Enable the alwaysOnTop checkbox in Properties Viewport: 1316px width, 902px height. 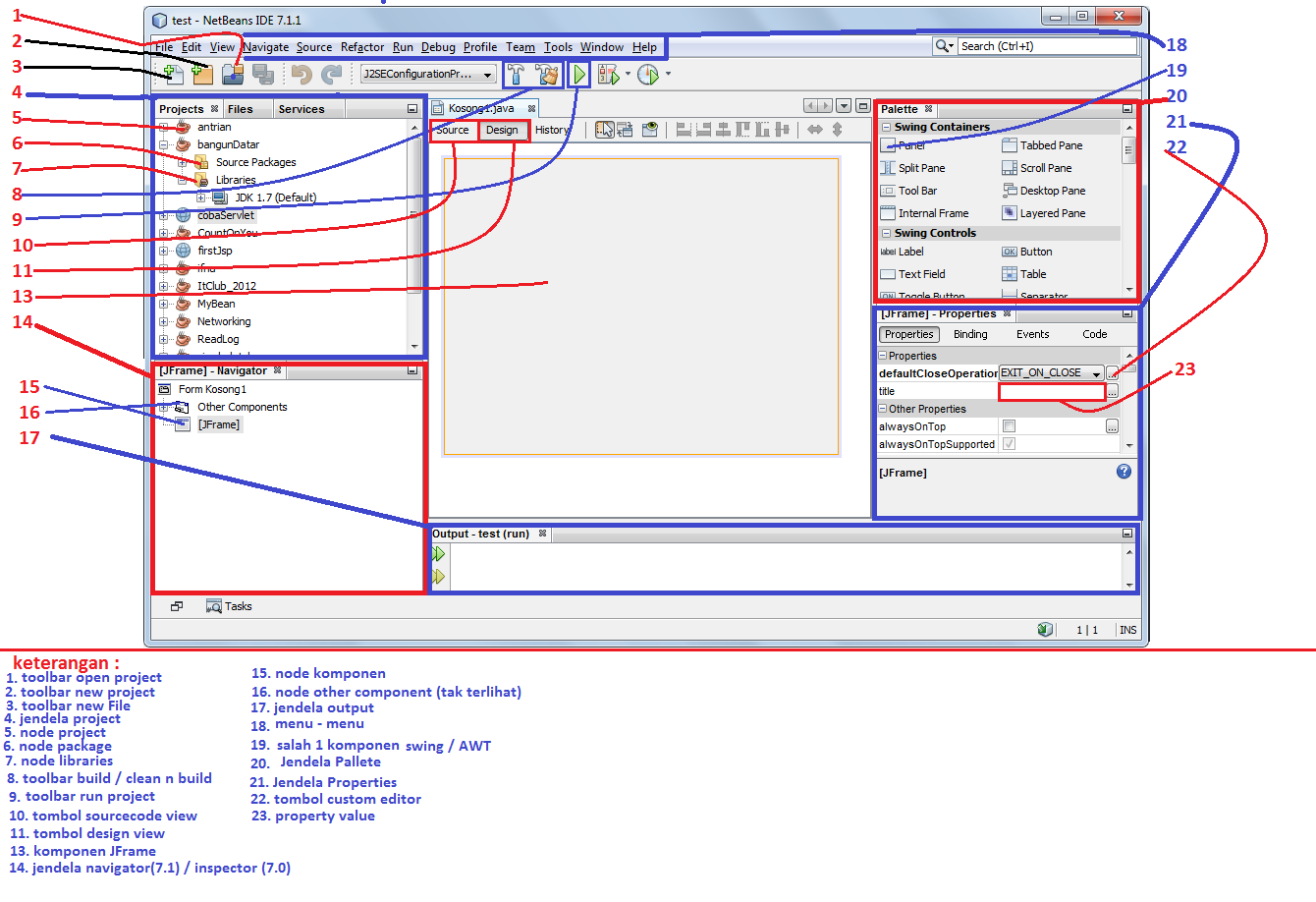coord(1009,425)
